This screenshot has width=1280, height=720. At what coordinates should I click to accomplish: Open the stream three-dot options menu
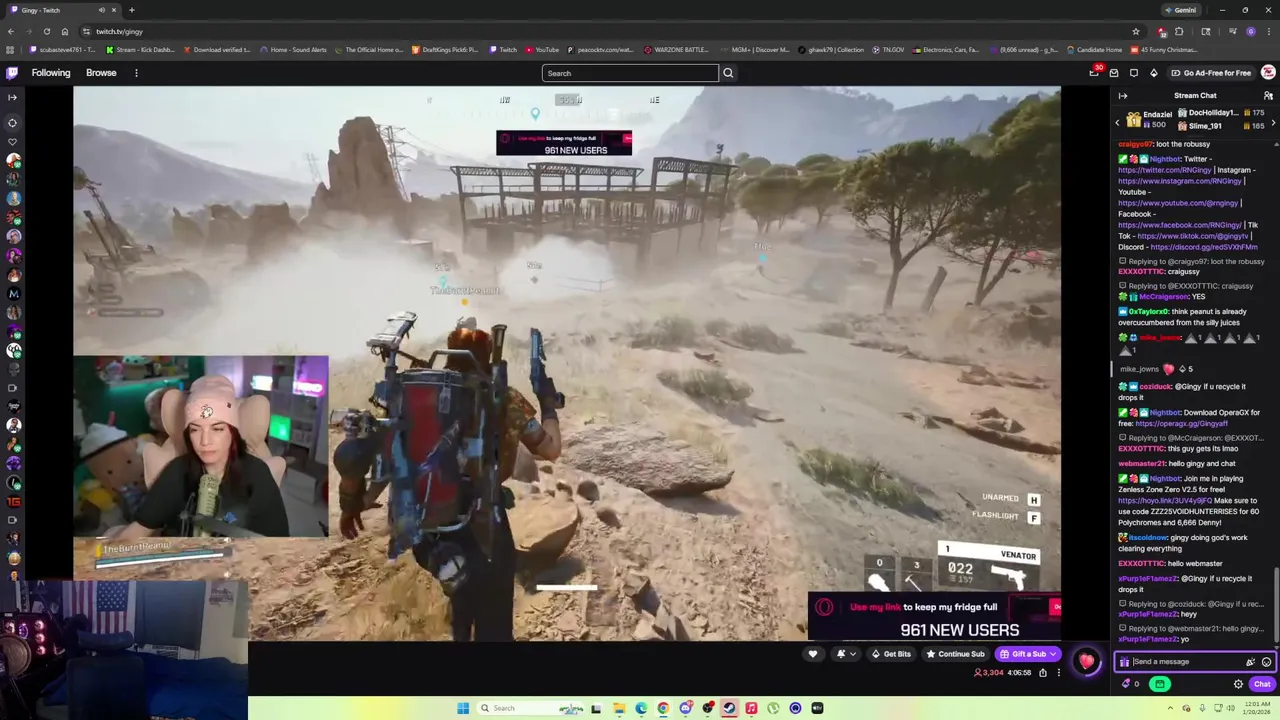tap(1059, 673)
